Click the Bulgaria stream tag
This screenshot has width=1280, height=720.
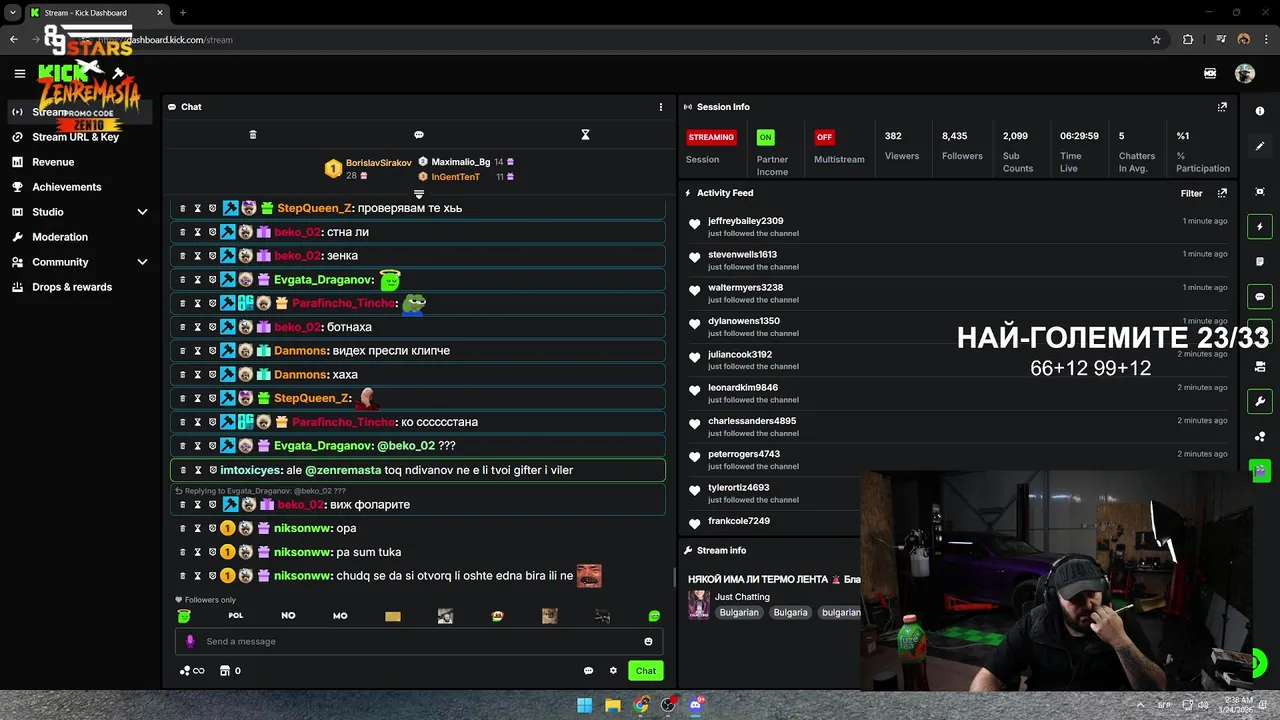pos(790,612)
